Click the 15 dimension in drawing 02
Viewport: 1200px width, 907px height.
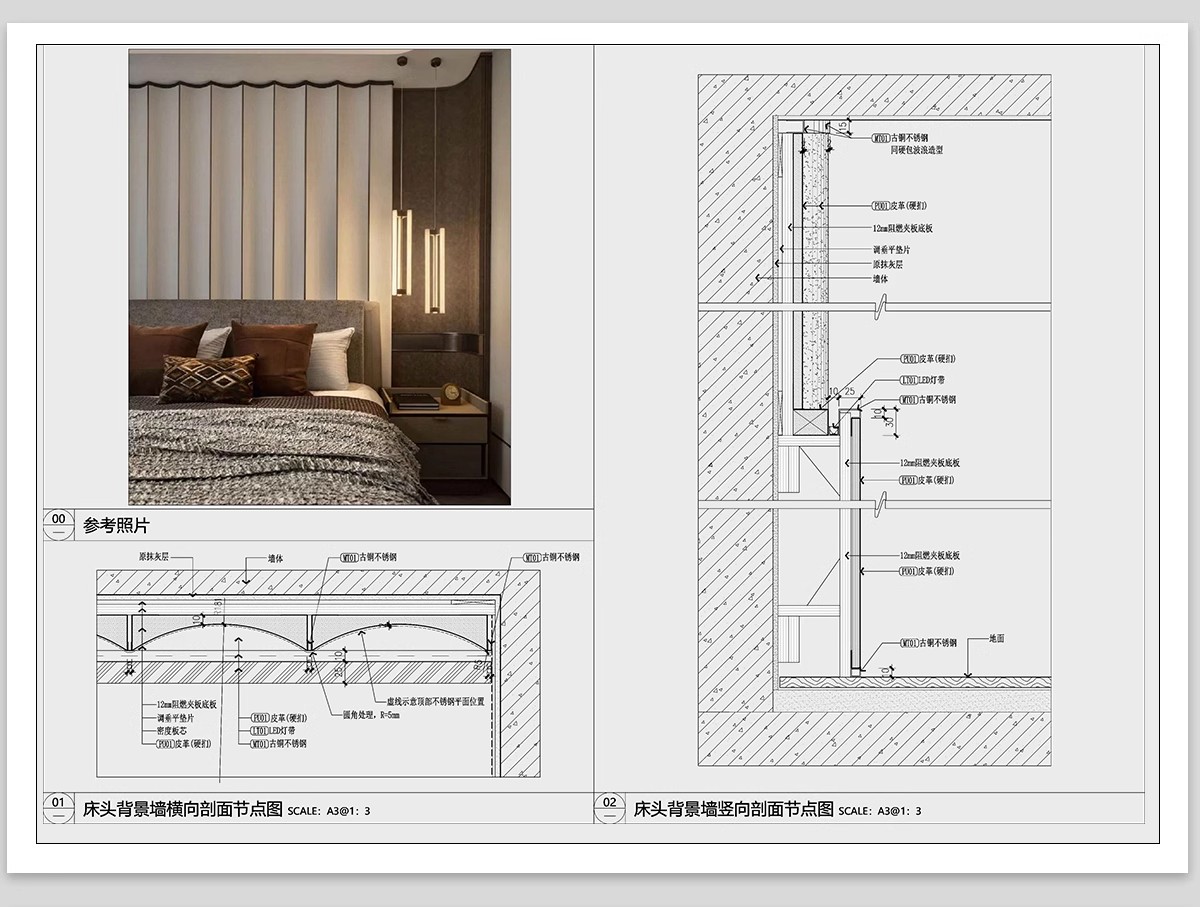(845, 125)
